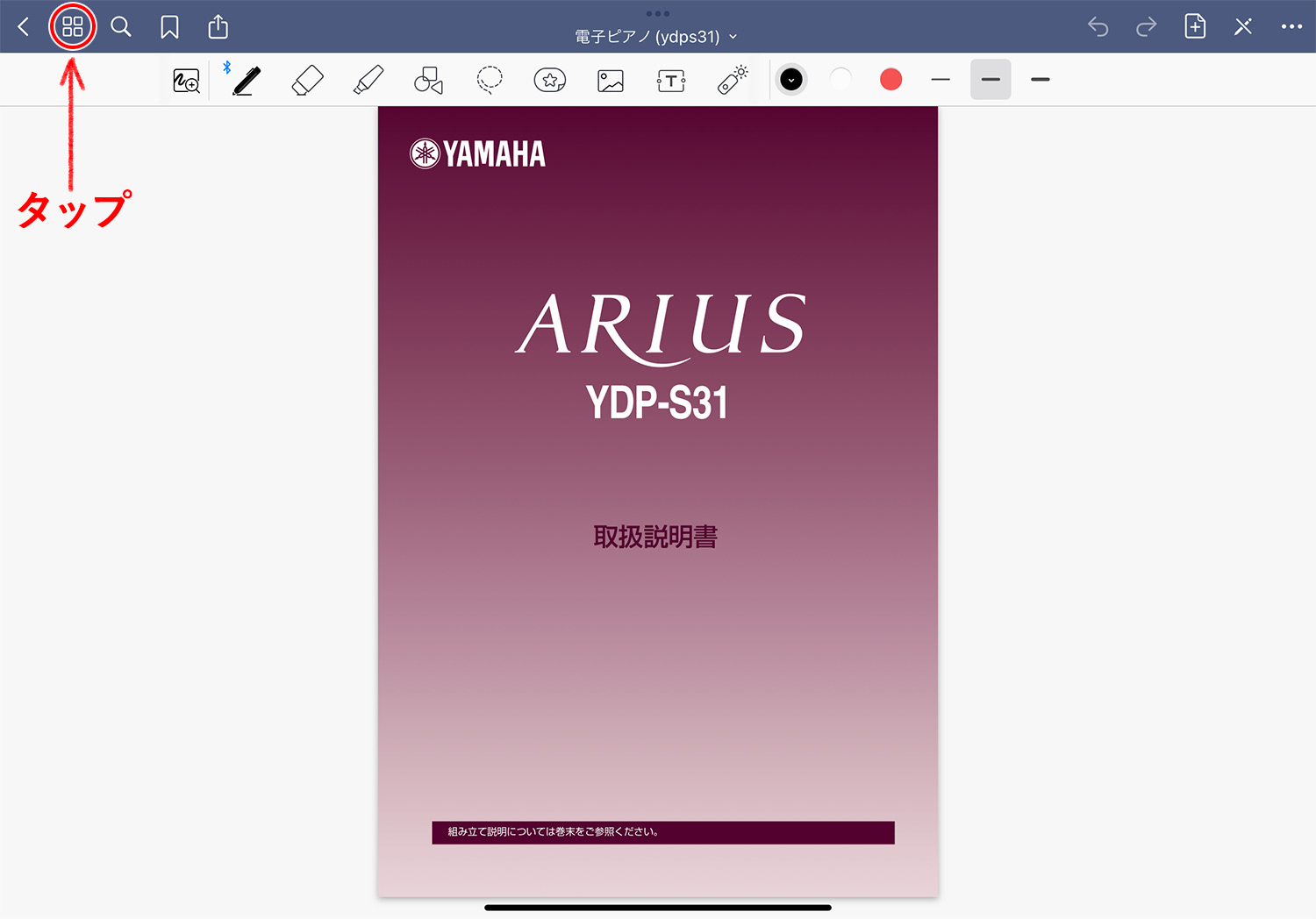Open the share and export menu
1316x919 pixels.
pyautogui.click(x=218, y=26)
